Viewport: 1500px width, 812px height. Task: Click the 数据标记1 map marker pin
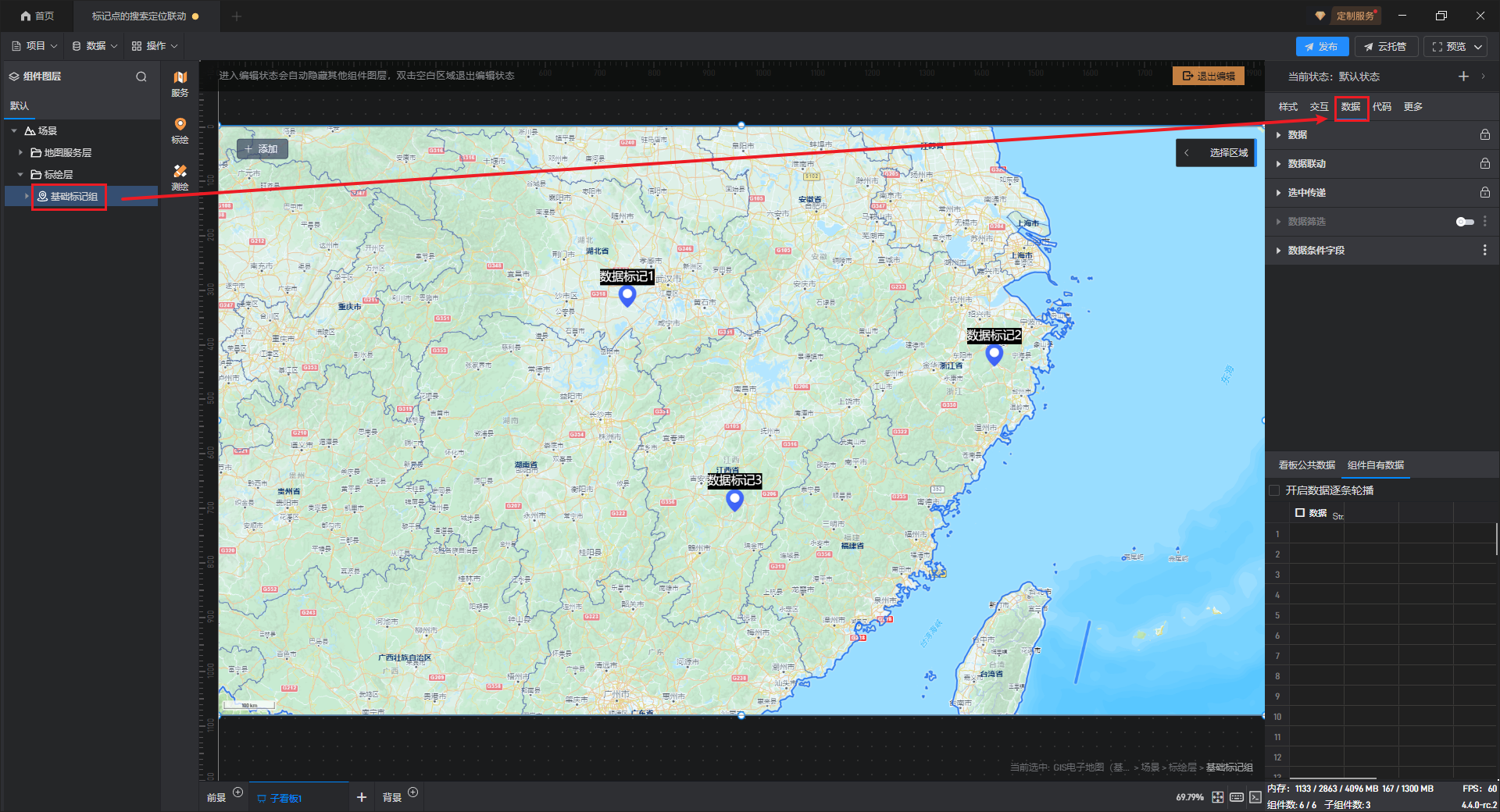[x=627, y=296]
